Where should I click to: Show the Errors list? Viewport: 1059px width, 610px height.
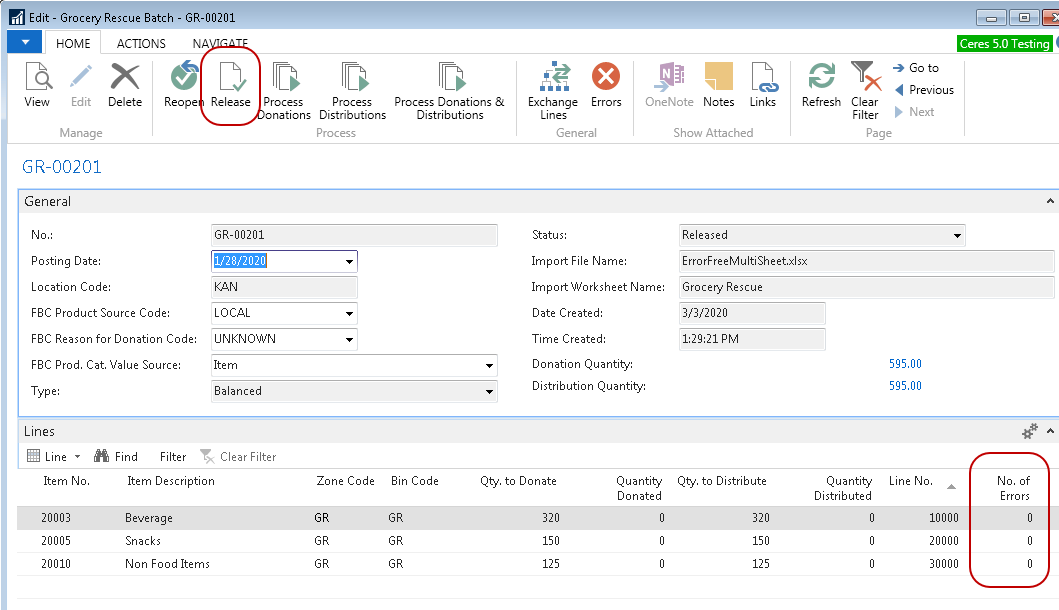[x=606, y=84]
